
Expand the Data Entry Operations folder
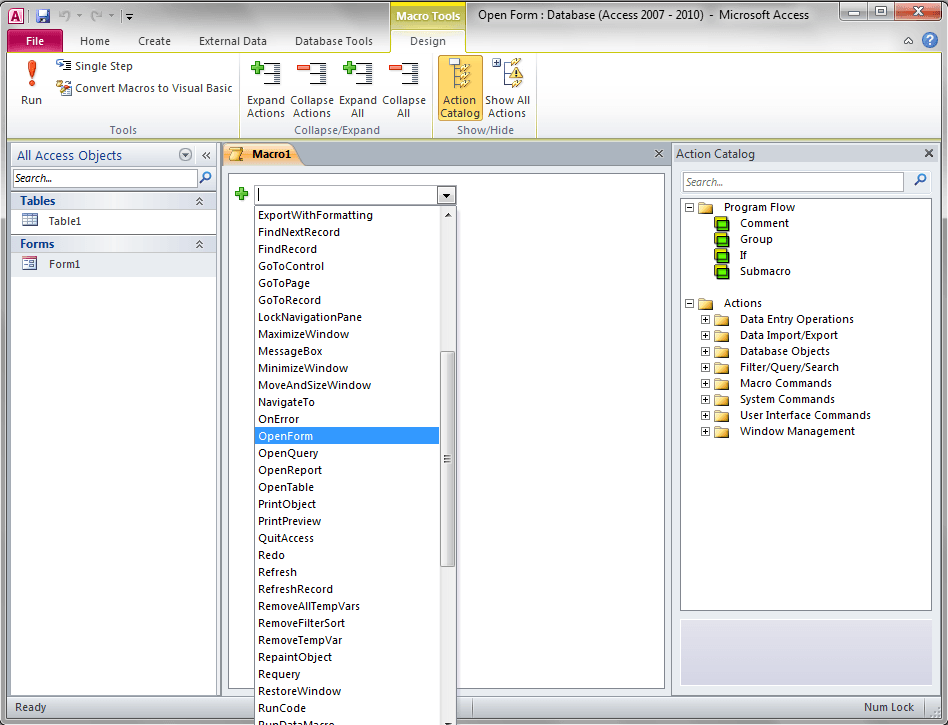(705, 319)
